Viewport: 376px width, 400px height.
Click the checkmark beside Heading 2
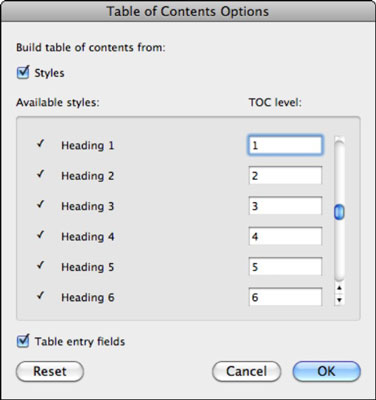click(x=40, y=174)
